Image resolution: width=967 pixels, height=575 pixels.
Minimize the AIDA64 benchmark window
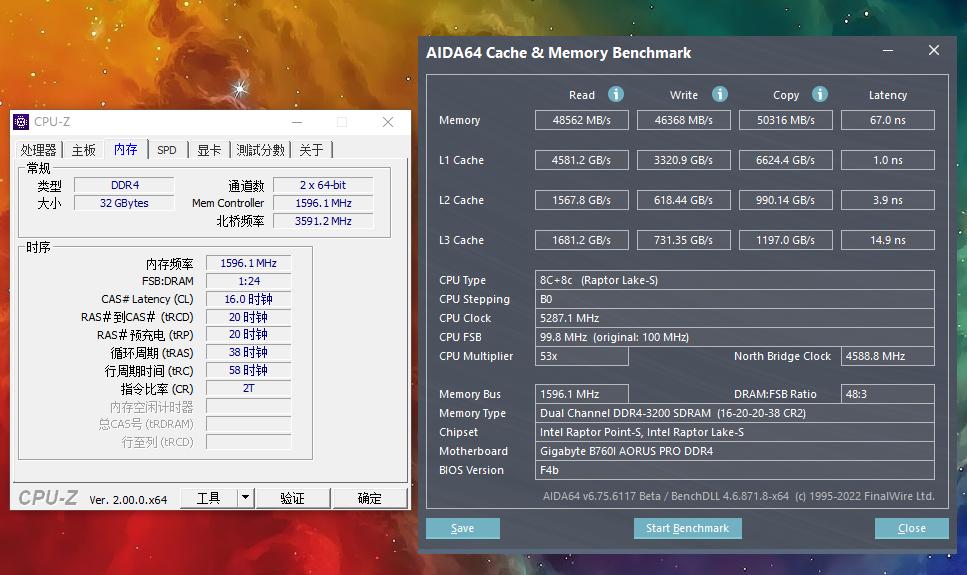[x=888, y=51]
